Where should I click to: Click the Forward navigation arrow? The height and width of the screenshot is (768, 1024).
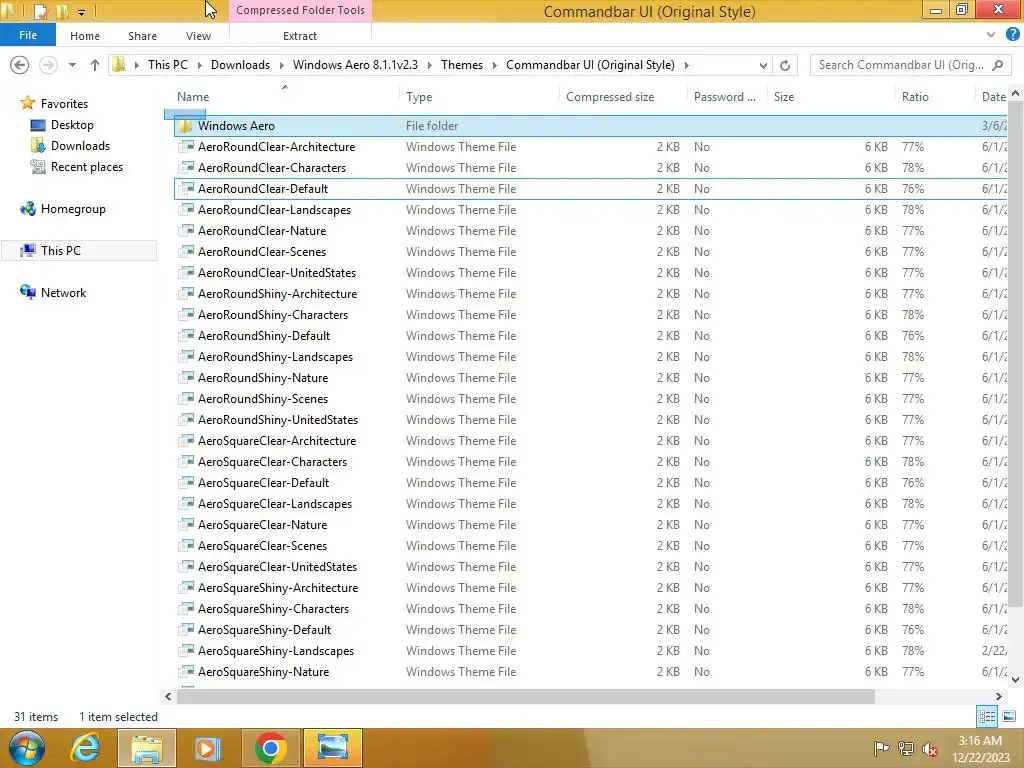48,65
